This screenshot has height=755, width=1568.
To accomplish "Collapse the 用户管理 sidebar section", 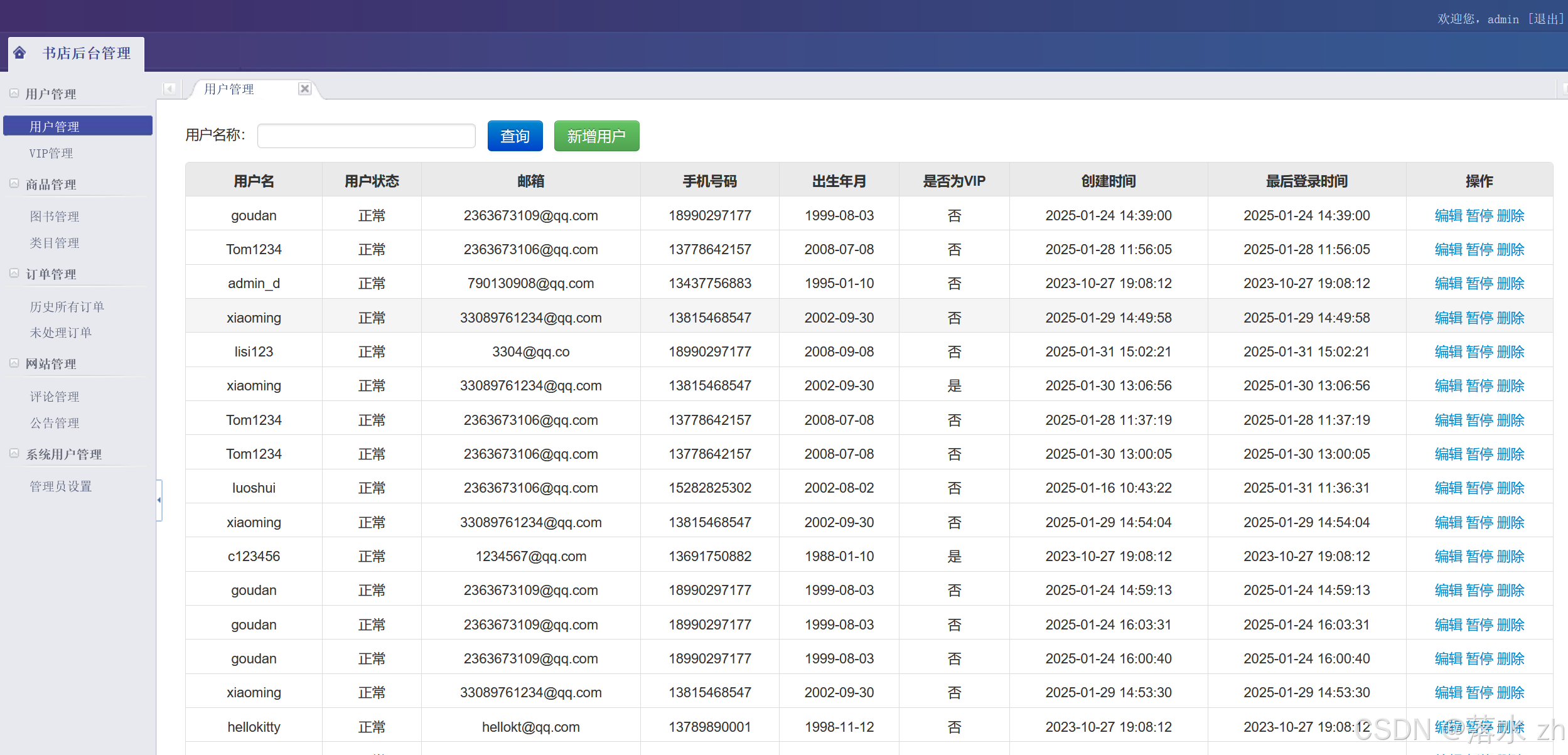I will click(x=14, y=94).
